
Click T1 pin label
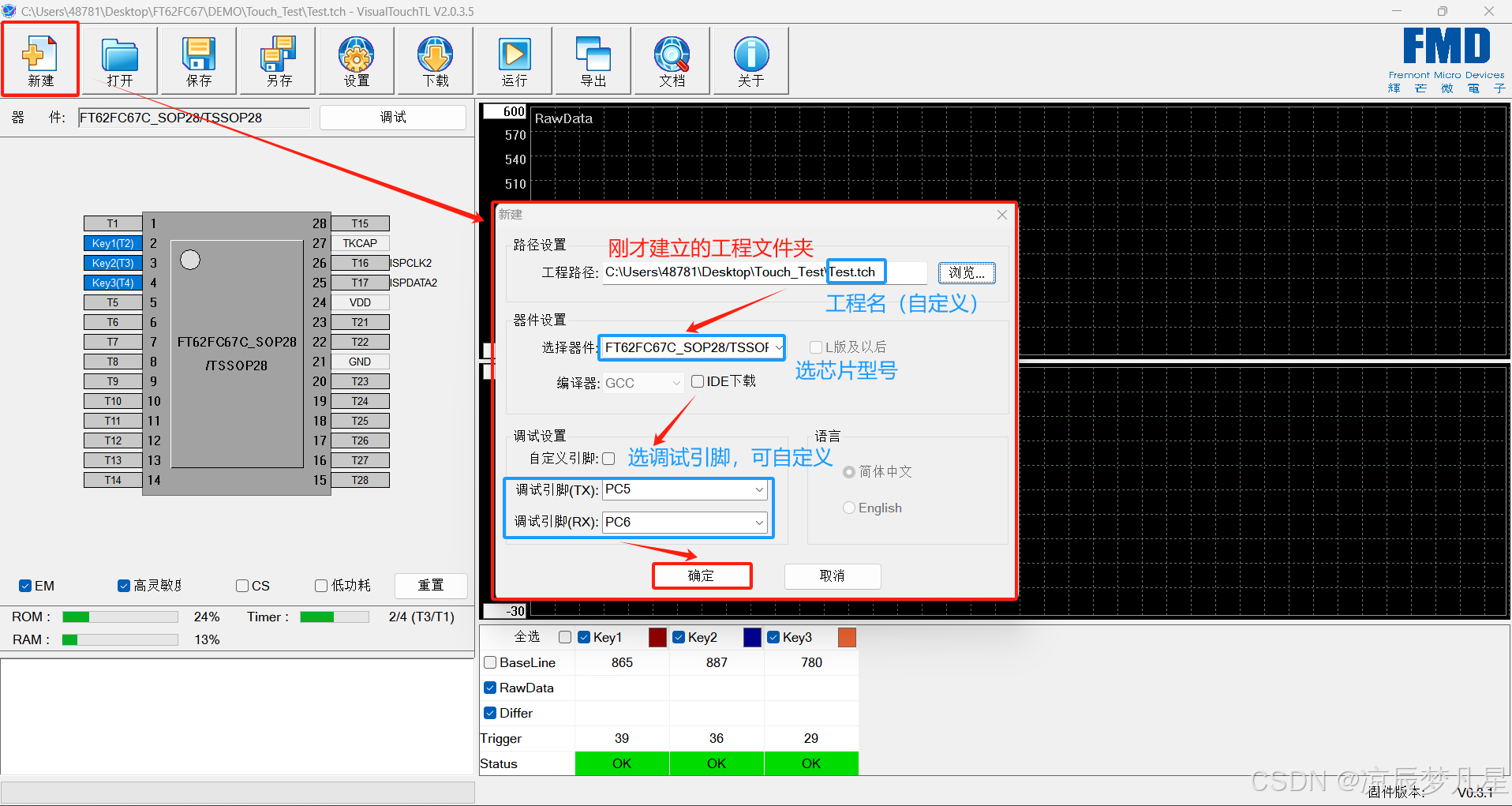click(113, 223)
